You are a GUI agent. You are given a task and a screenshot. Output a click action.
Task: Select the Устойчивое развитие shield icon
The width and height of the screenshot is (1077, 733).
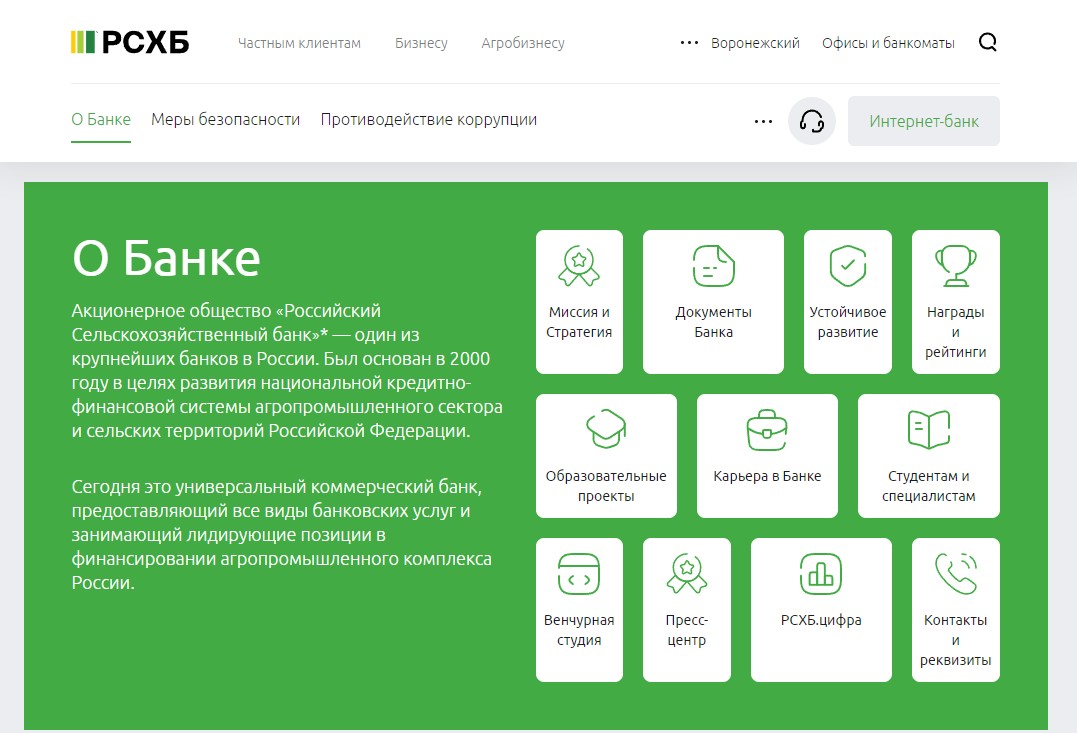click(847, 266)
